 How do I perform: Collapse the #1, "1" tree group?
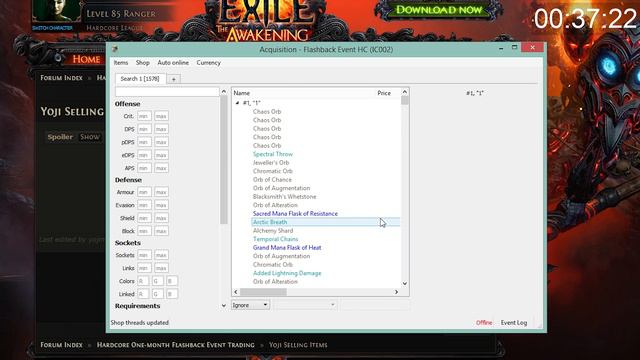point(237,103)
